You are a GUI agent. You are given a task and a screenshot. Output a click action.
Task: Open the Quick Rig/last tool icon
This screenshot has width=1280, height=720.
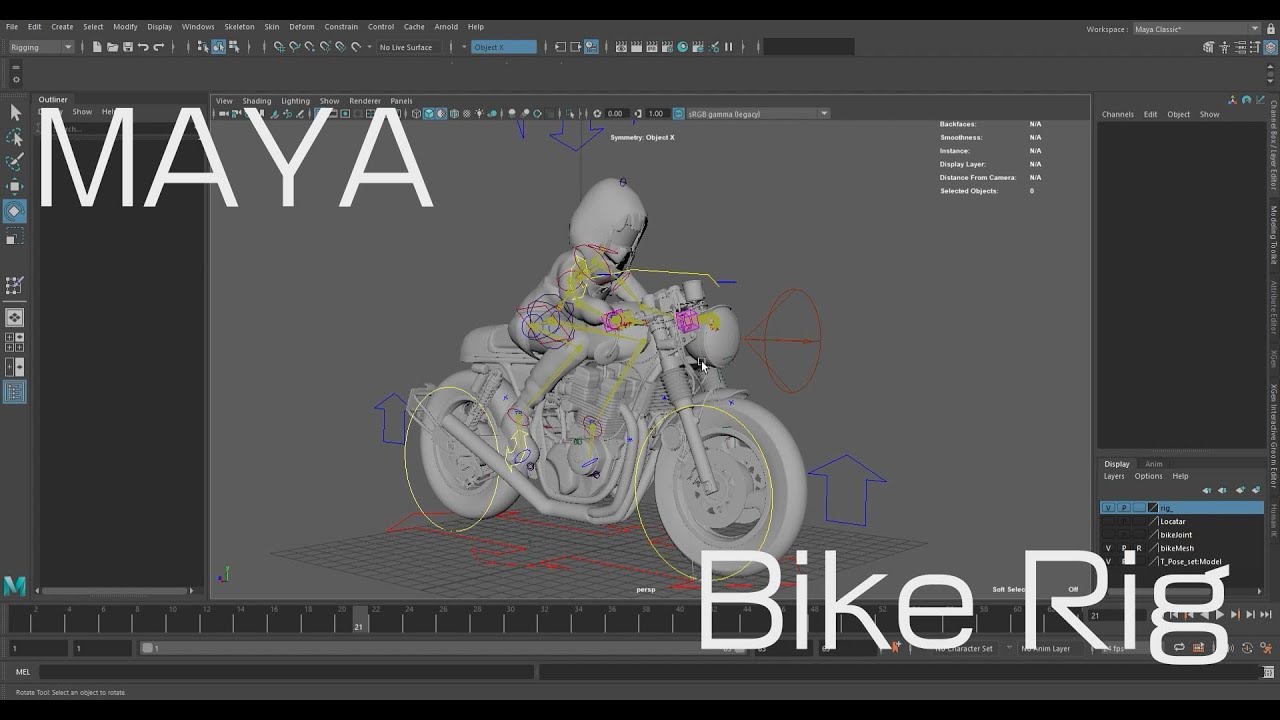[15, 285]
